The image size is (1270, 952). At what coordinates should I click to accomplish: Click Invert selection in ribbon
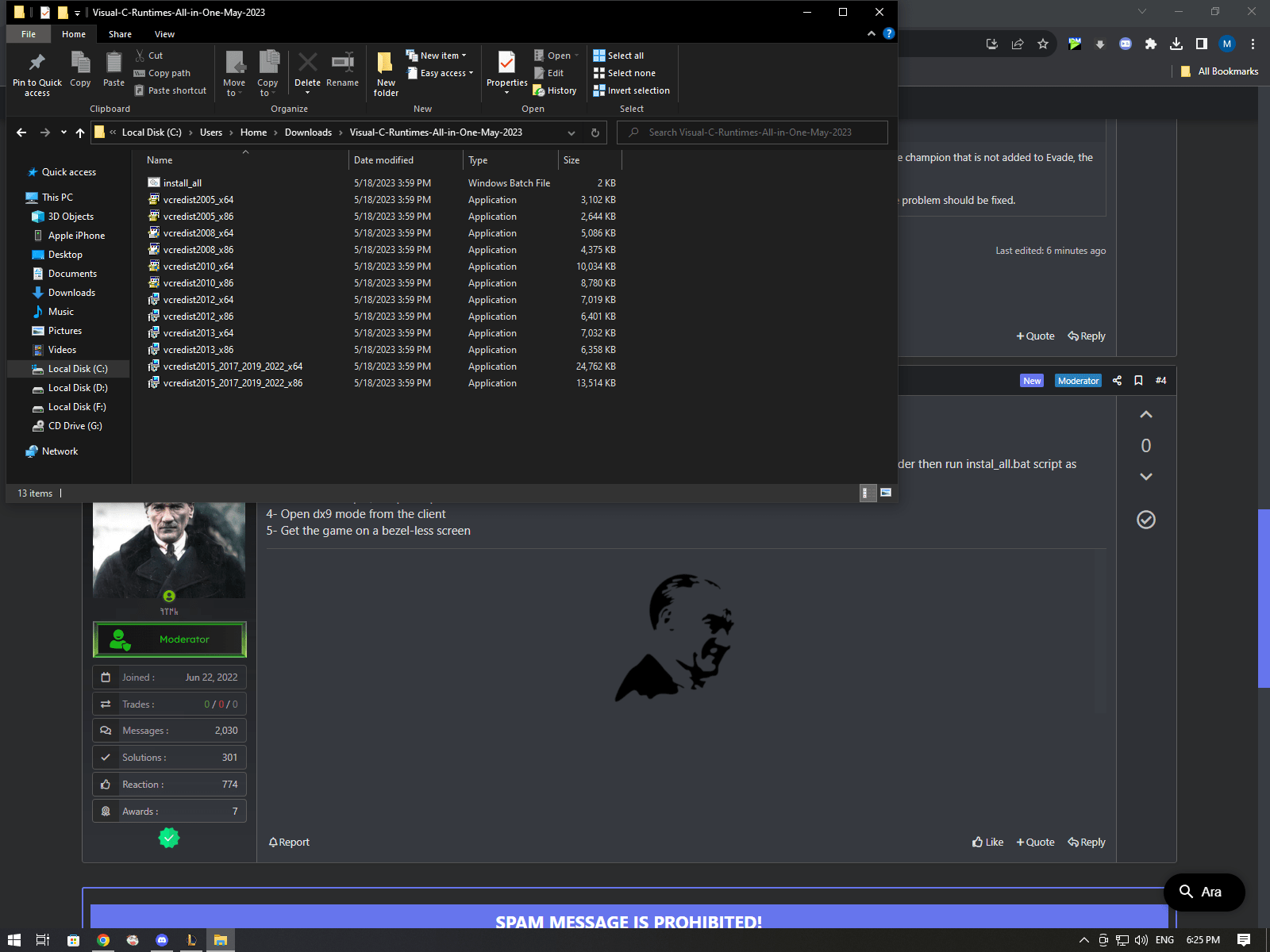pos(632,90)
